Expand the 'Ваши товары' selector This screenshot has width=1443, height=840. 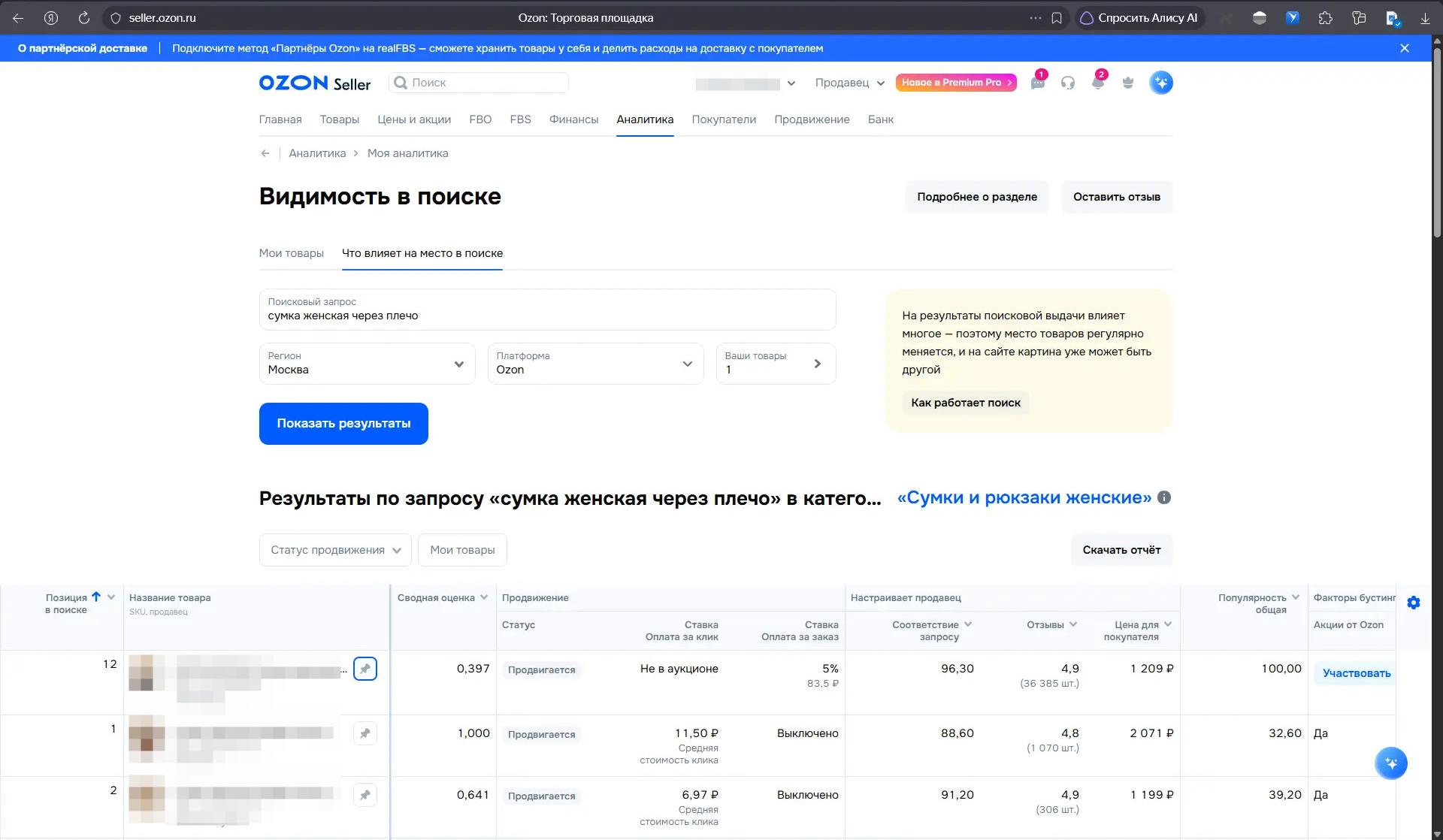click(776, 364)
